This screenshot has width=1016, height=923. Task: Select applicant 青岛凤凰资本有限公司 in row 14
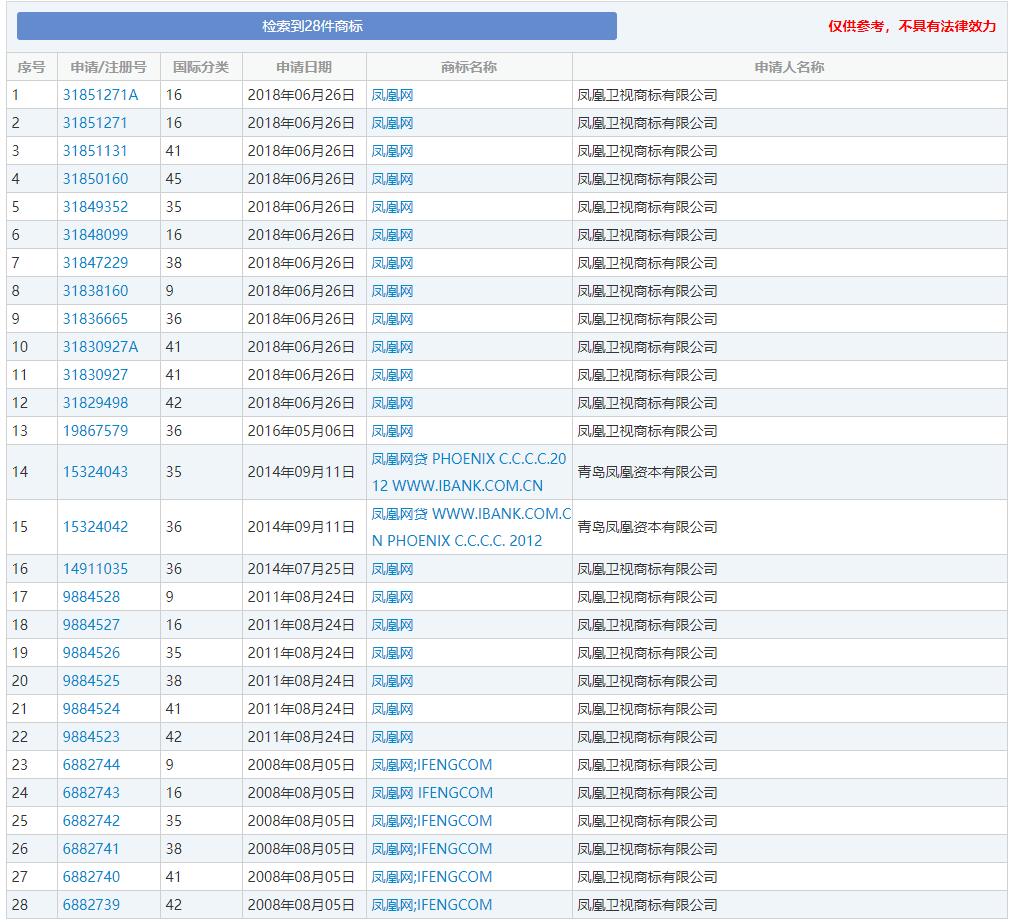(x=647, y=472)
